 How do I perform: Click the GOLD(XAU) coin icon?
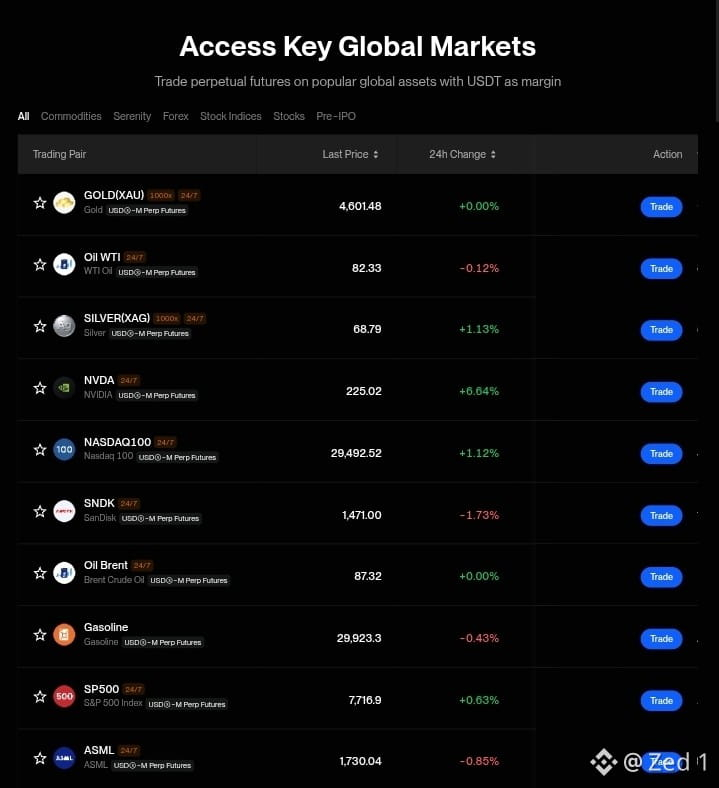(x=64, y=203)
